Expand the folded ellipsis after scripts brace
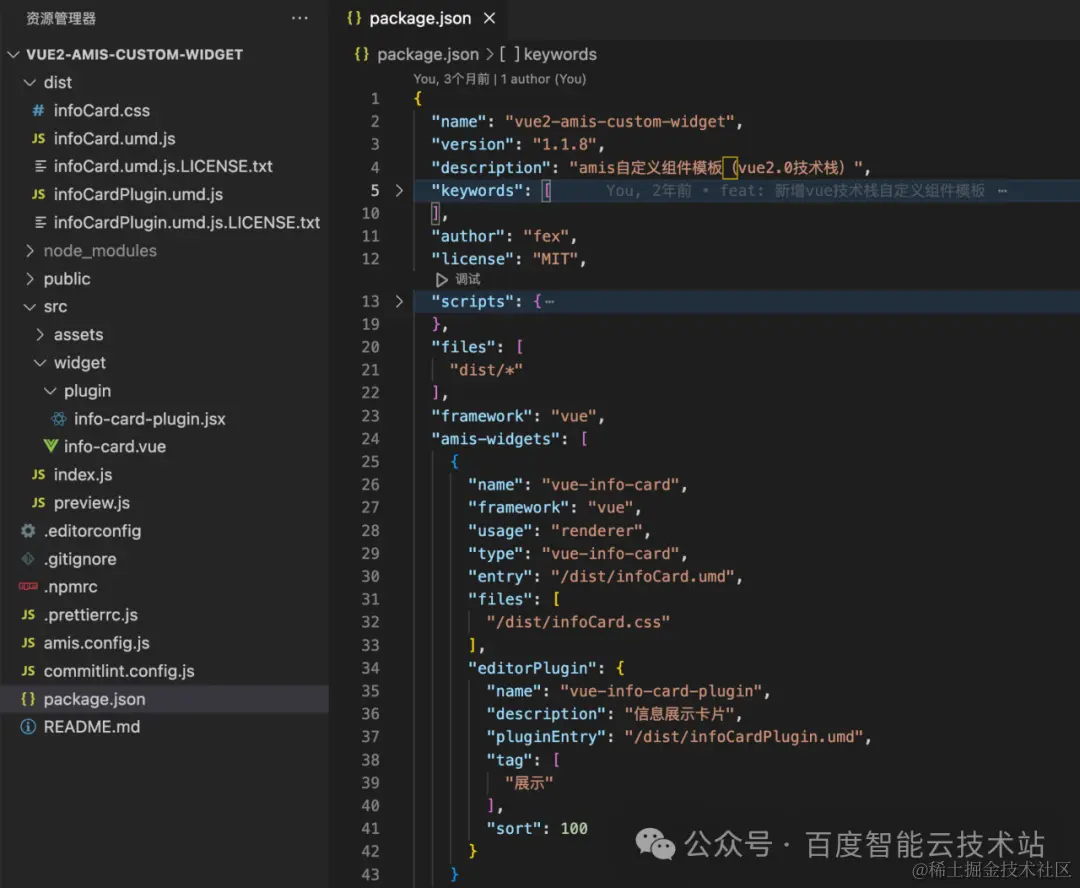The image size is (1080, 888). [550, 302]
